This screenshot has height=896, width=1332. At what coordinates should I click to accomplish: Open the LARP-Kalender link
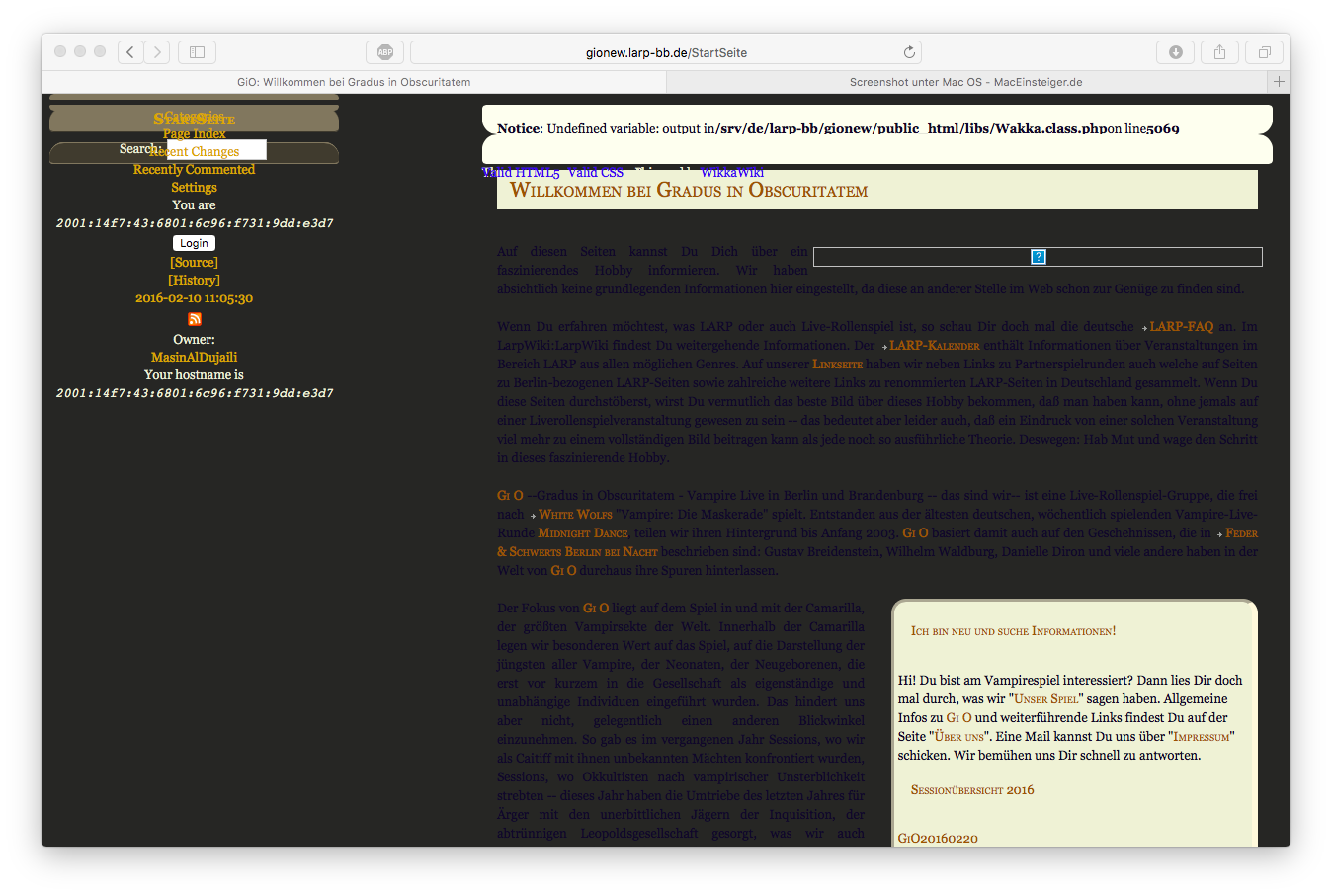935,346
